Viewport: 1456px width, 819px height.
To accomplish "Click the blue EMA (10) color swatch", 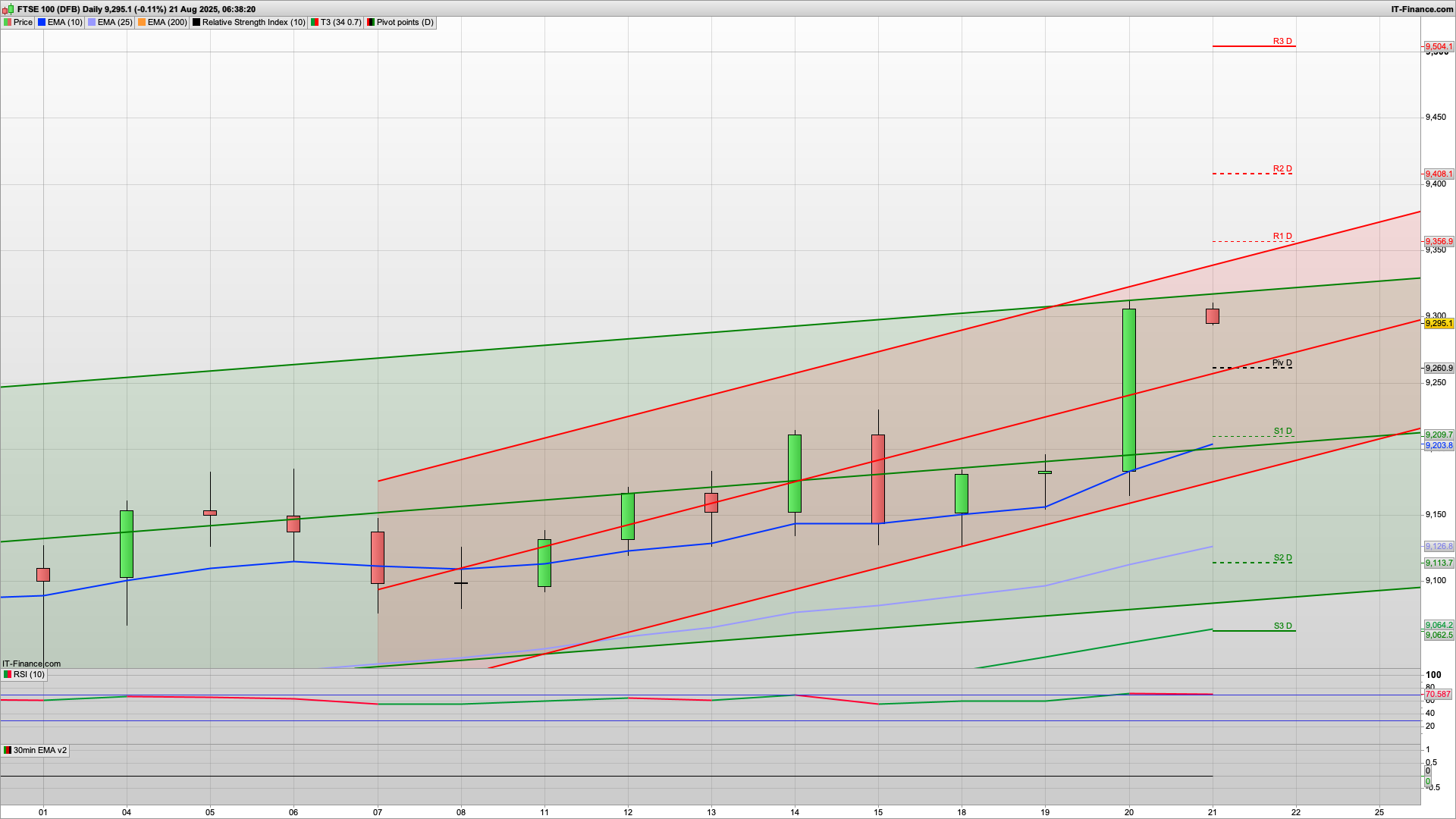I will pyautogui.click(x=42, y=23).
